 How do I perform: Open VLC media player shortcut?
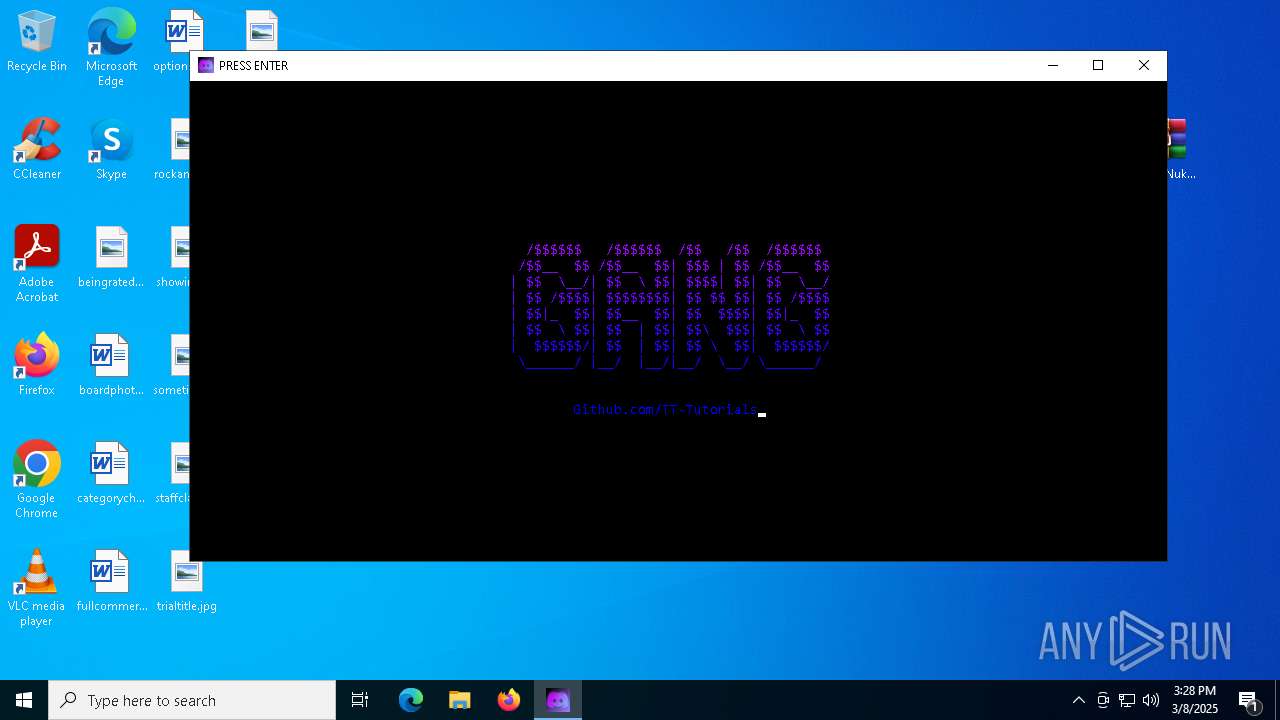37,588
